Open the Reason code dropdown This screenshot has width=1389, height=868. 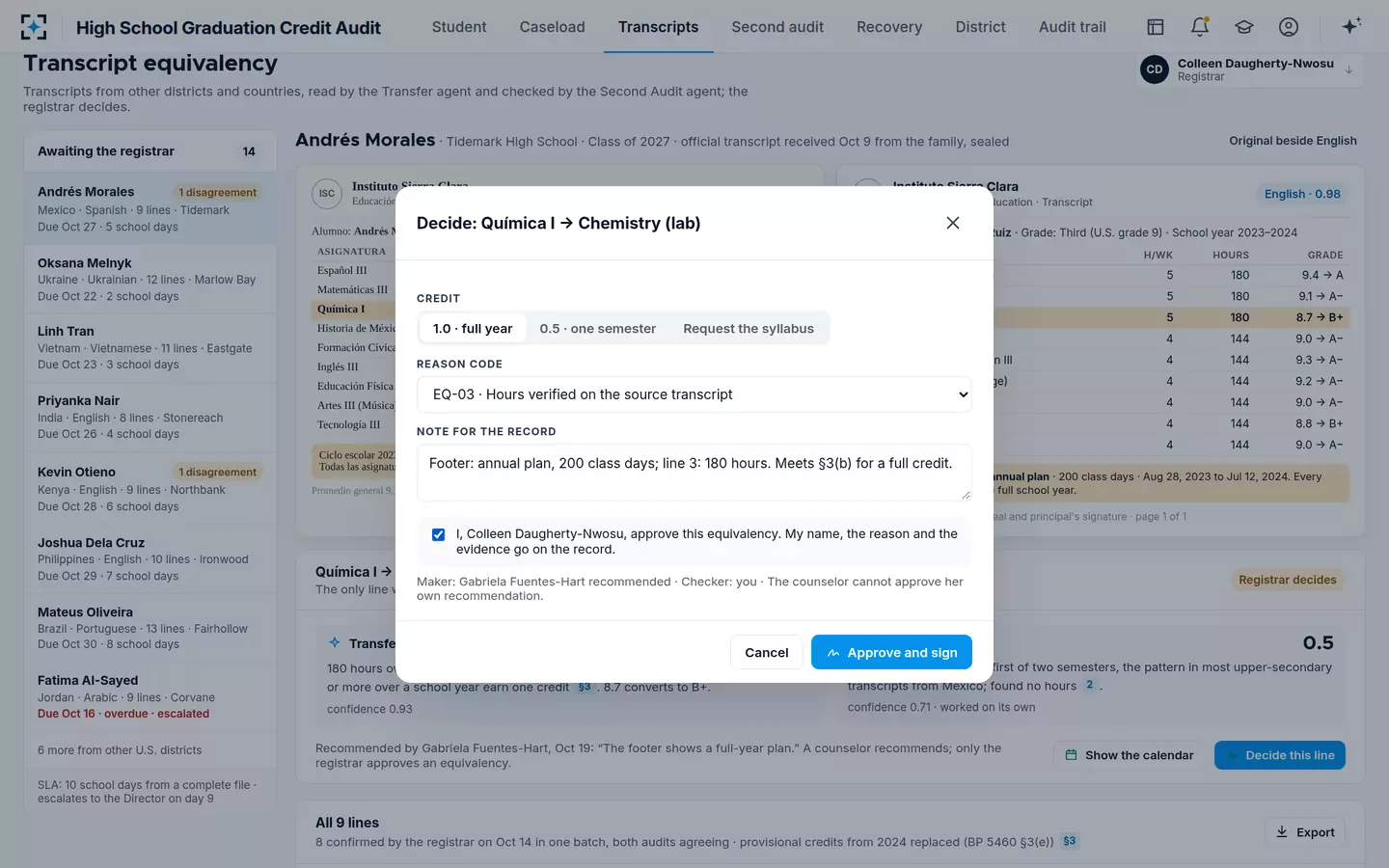tap(694, 394)
